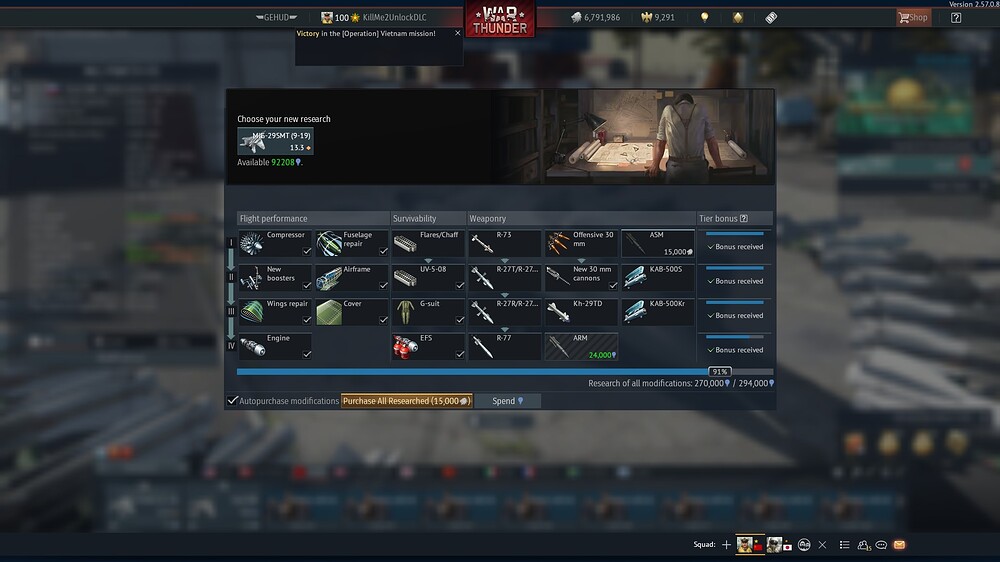Select the KAB-500Kr bomb modification
The width and height of the screenshot is (1000, 562).
pos(658,313)
